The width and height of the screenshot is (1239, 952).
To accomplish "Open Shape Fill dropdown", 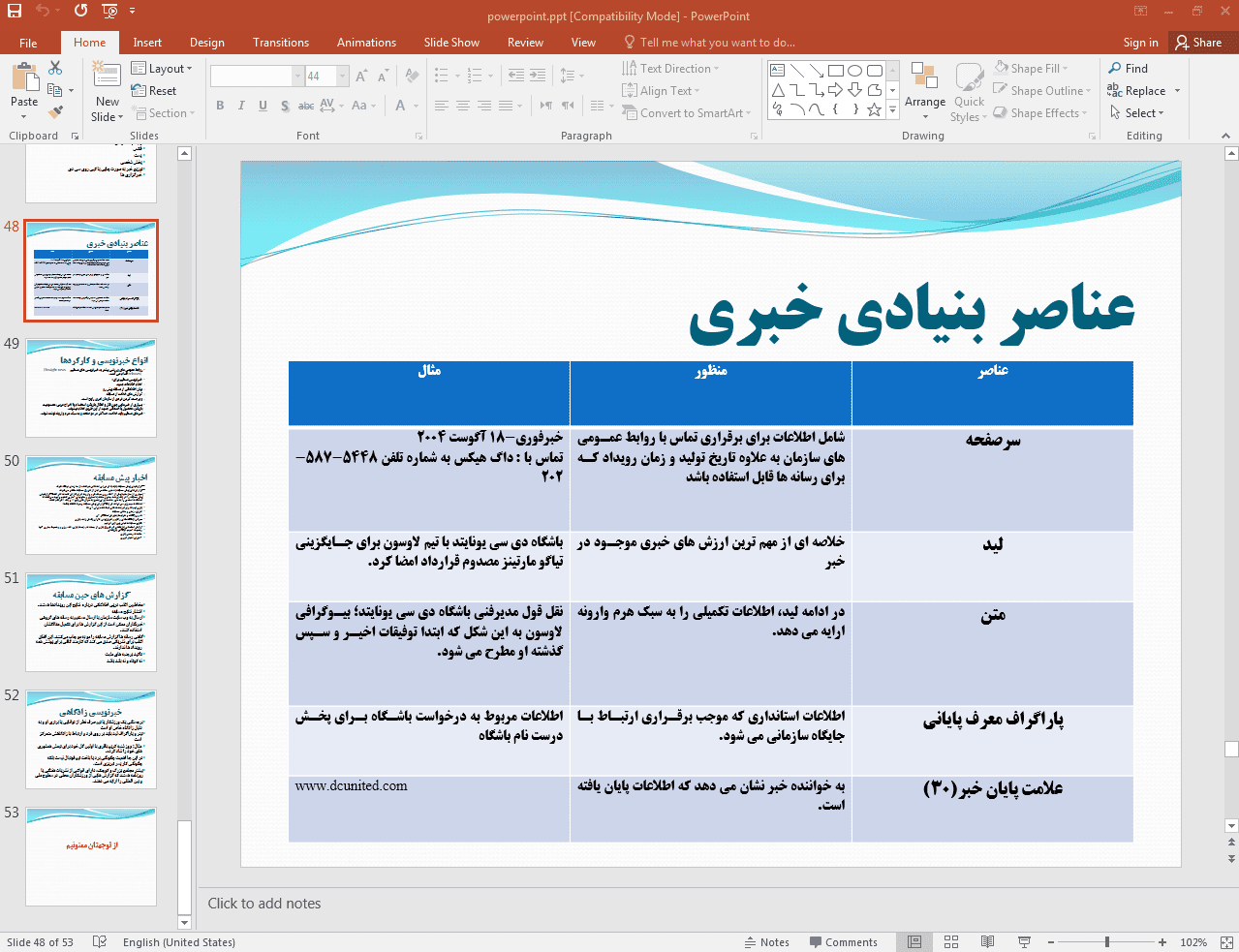I will tap(1031, 69).
